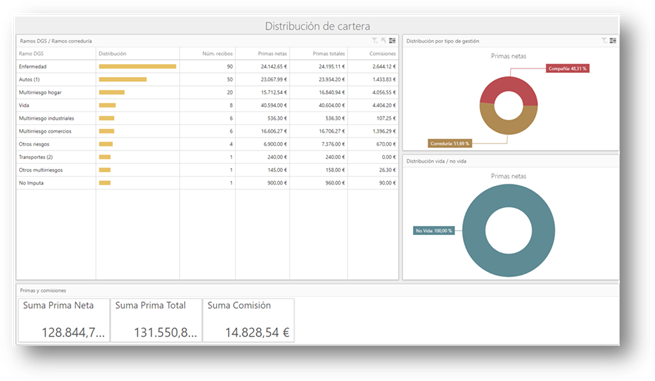
Task: Open the Suma Prima Total card
Action: 156,320
